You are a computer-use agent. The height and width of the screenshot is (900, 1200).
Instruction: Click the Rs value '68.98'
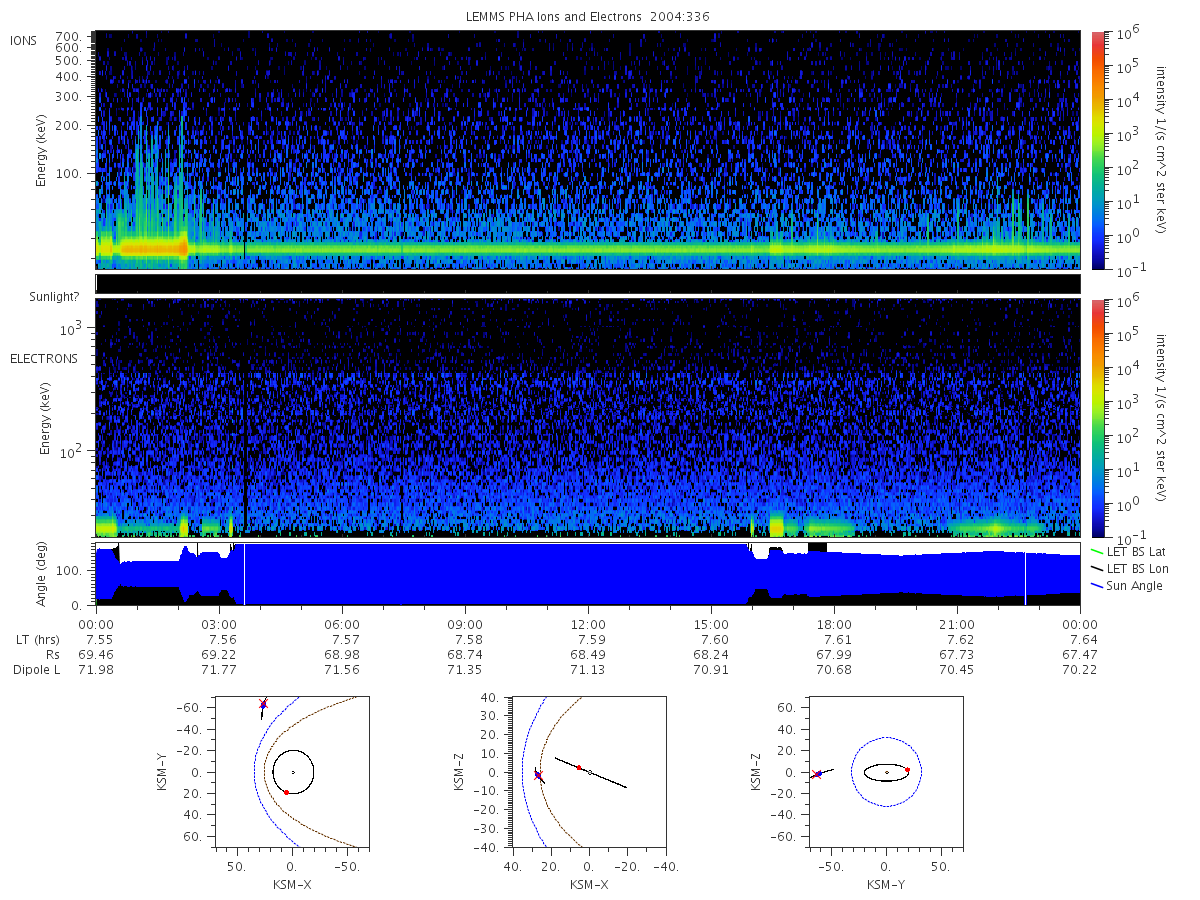[342, 655]
